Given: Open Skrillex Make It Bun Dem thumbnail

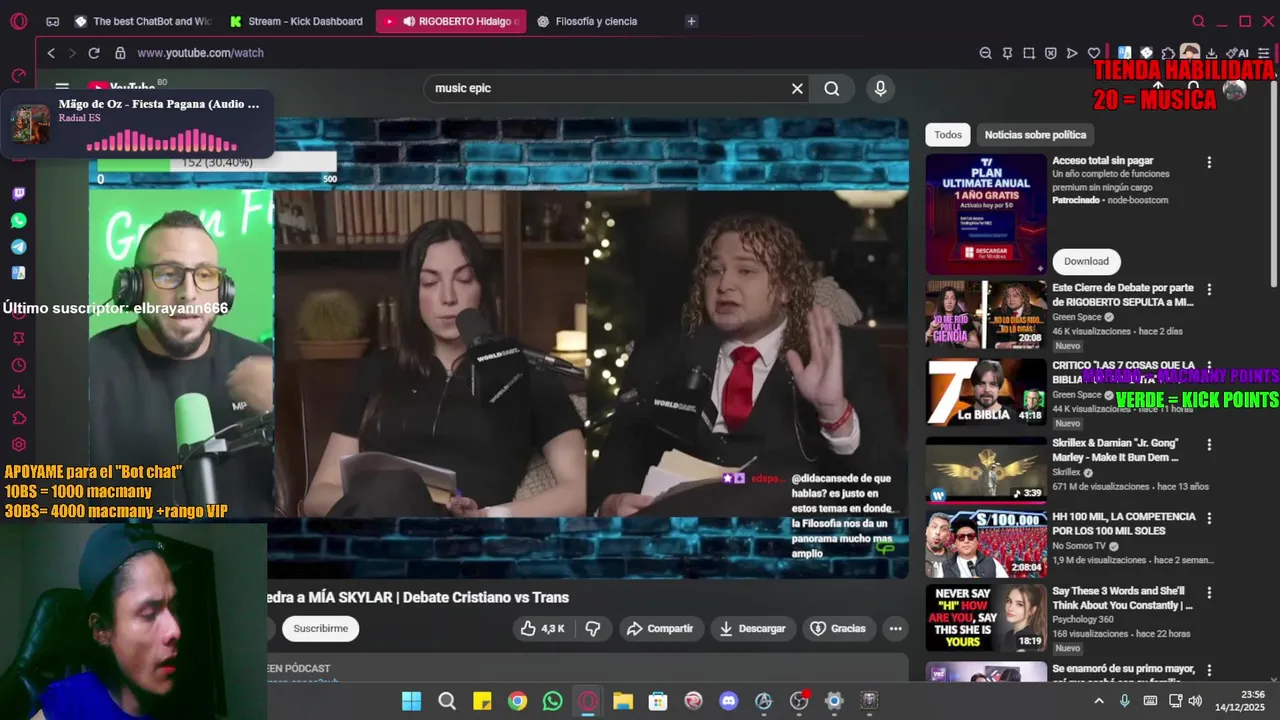Looking at the screenshot, I should 986,469.
